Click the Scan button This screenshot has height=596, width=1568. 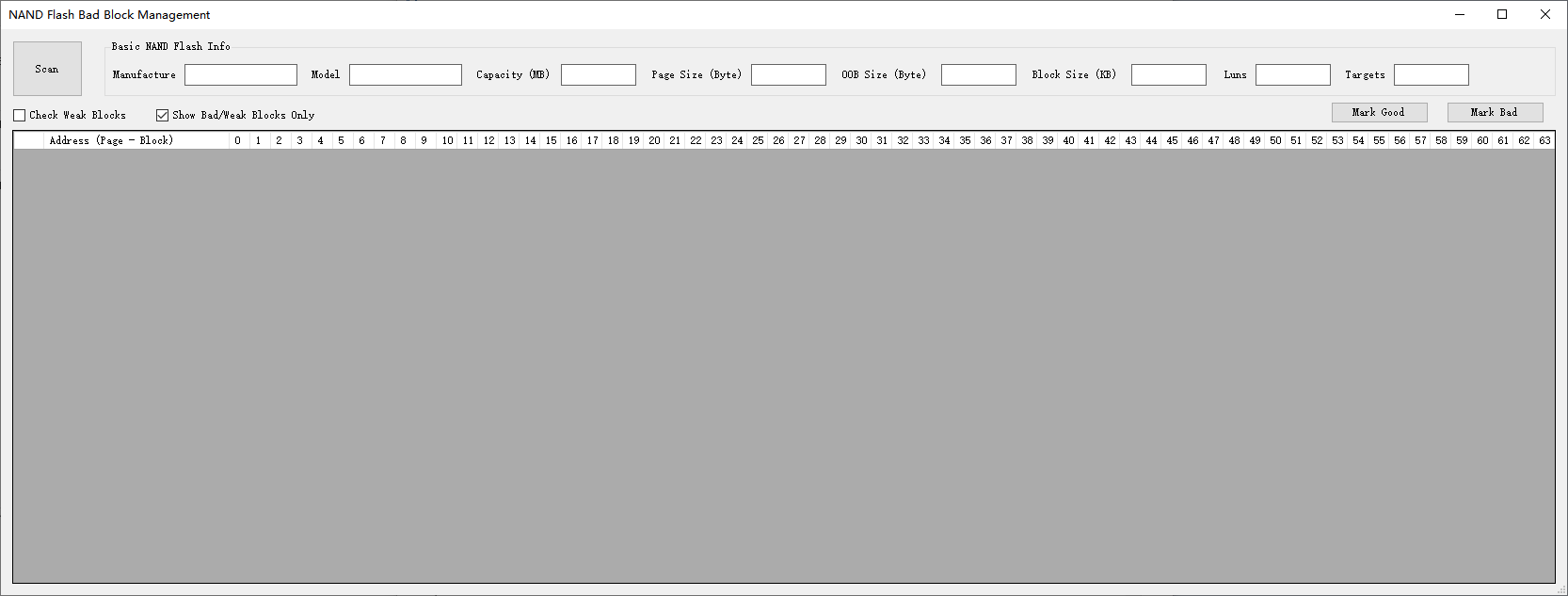[47, 69]
